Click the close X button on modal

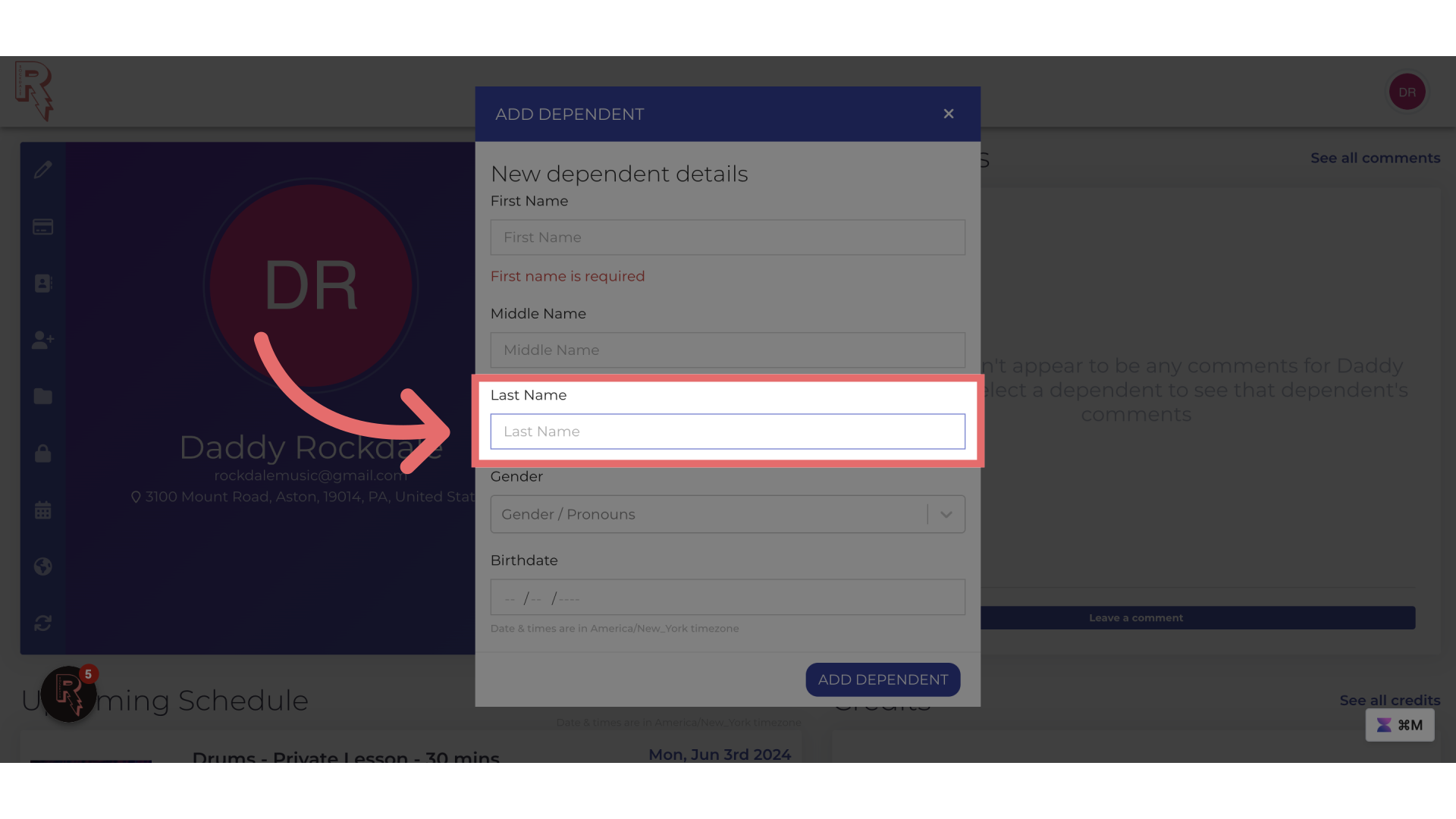[x=948, y=113]
